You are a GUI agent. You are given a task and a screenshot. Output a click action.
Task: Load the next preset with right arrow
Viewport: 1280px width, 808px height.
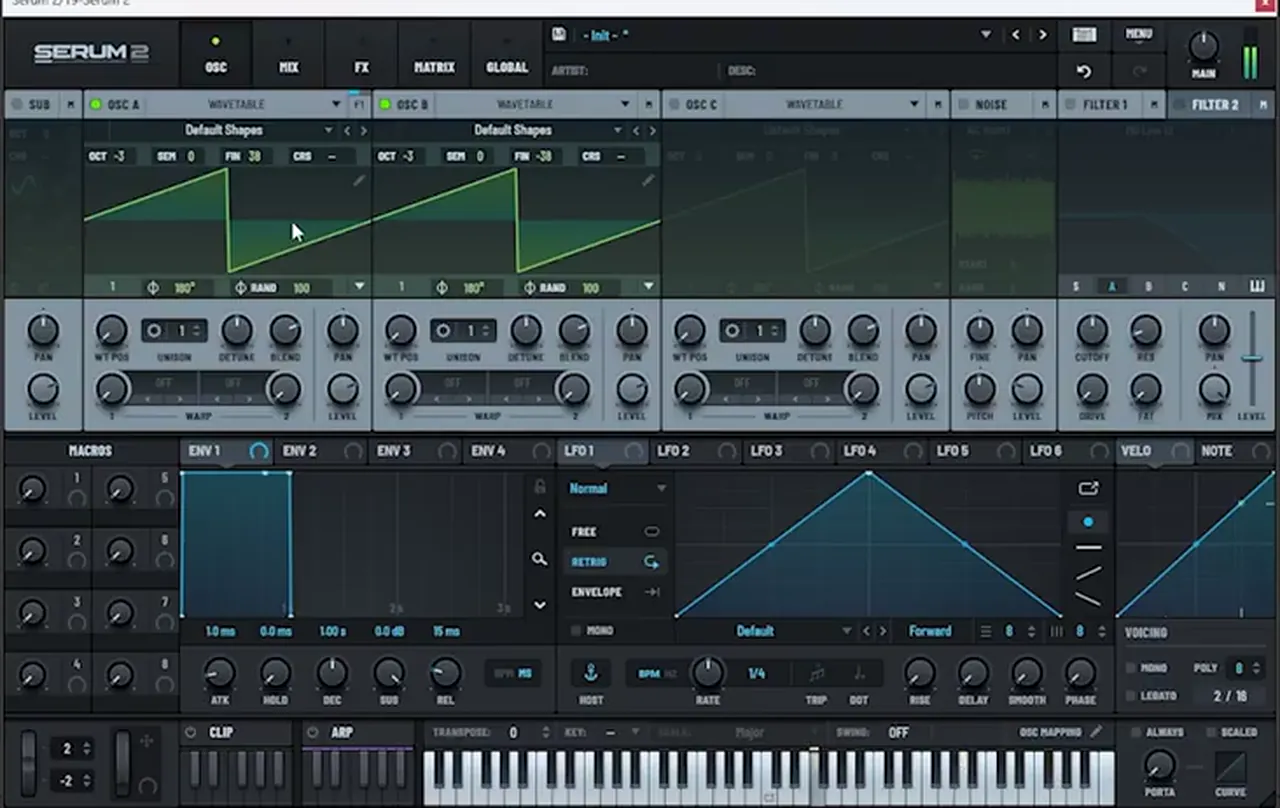click(1042, 35)
